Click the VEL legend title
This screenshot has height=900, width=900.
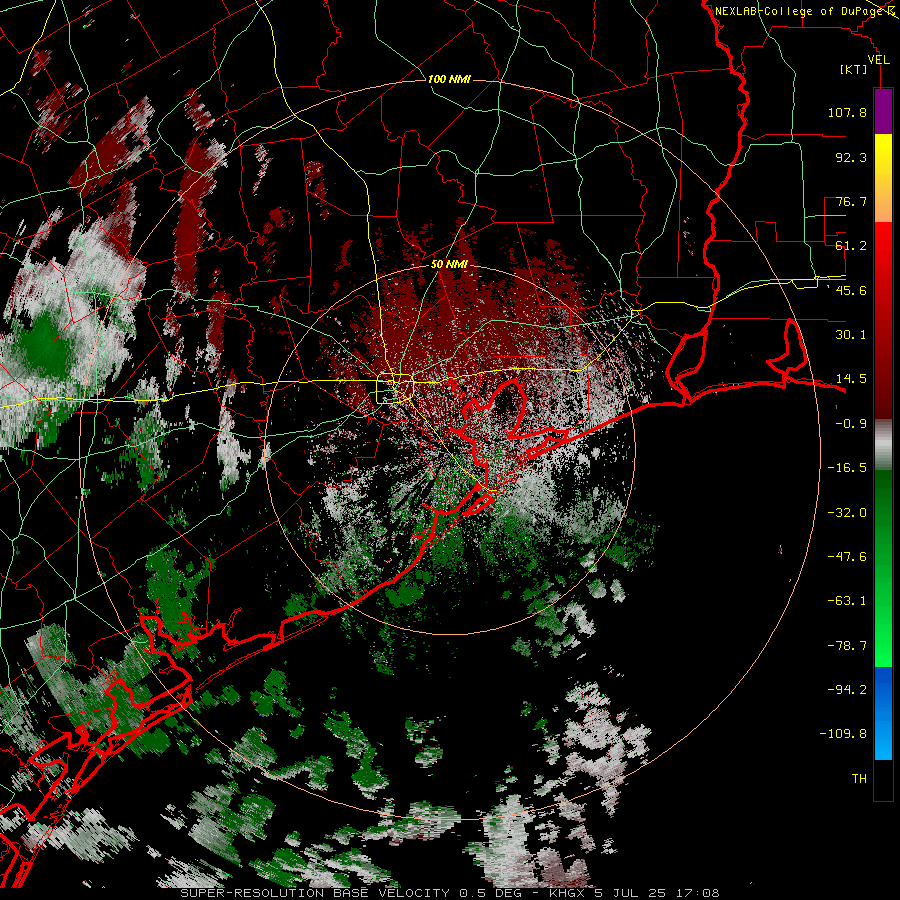point(879,60)
